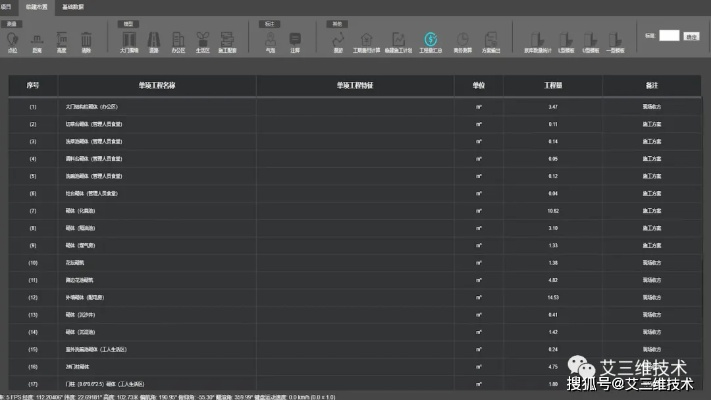Pick the office area building icon

pos(178,39)
